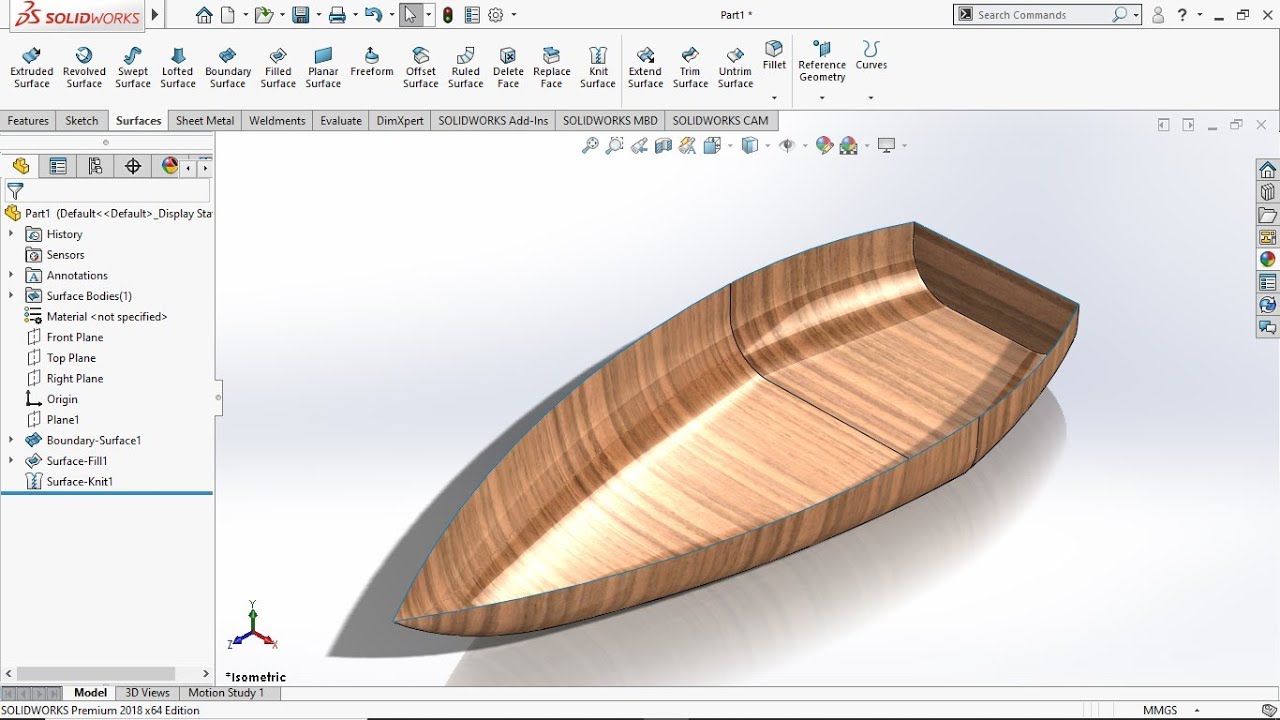Viewport: 1280px width, 720px height.
Task: Click the MMGS unit system in status bar
Action: pos(1160,710)
